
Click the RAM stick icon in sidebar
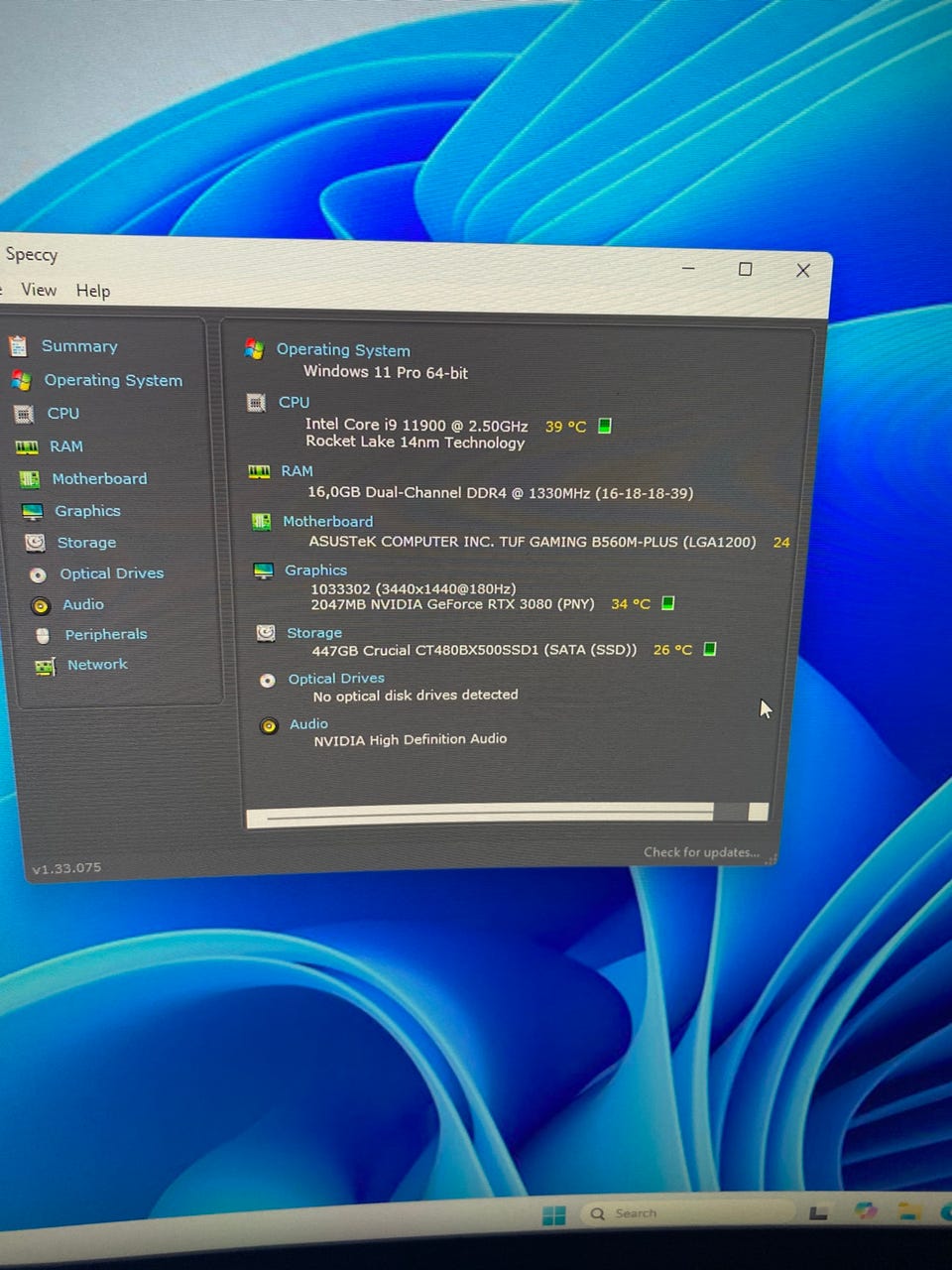click(x=27, y=447)
